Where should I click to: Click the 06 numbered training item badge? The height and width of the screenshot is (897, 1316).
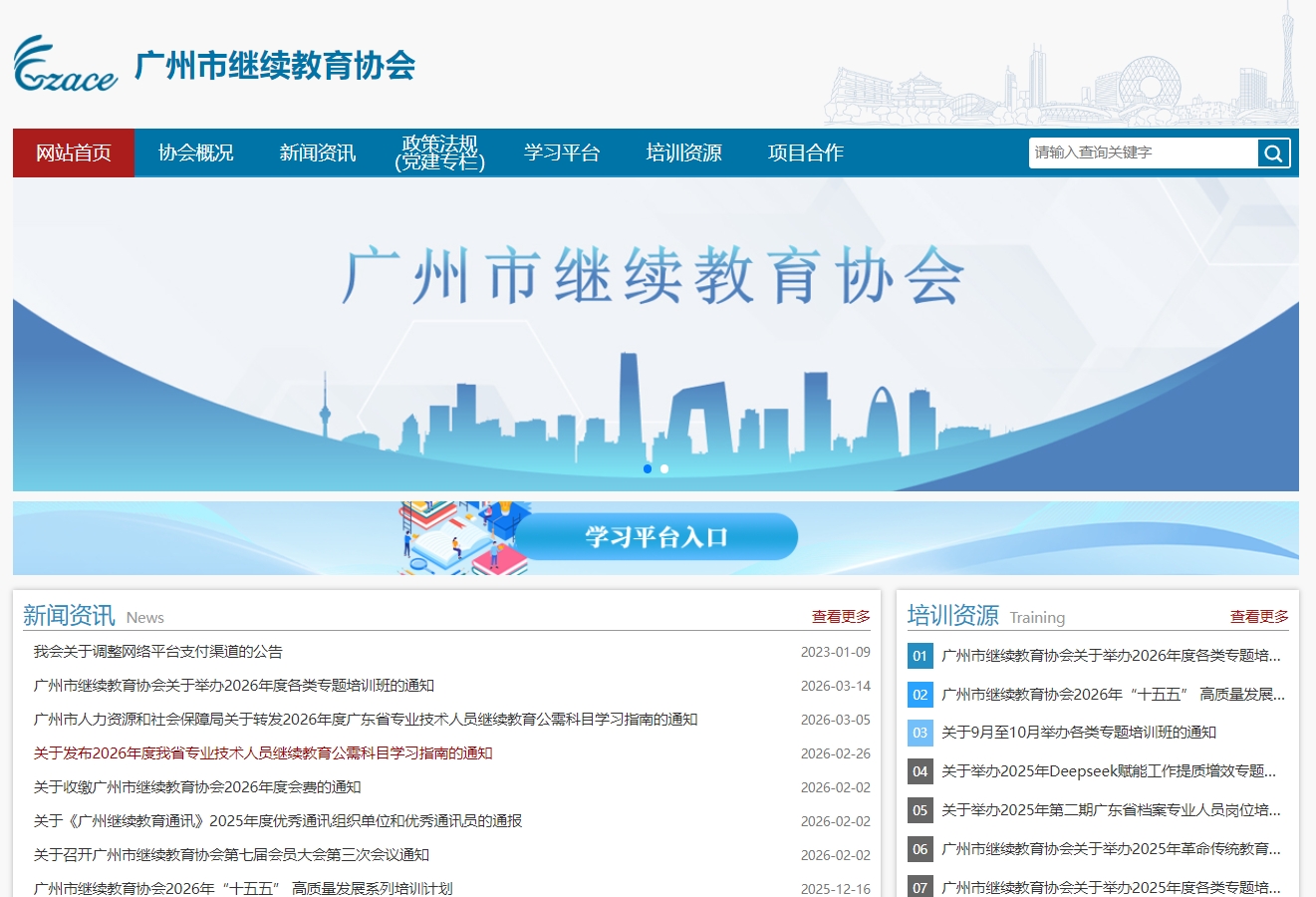921,849
